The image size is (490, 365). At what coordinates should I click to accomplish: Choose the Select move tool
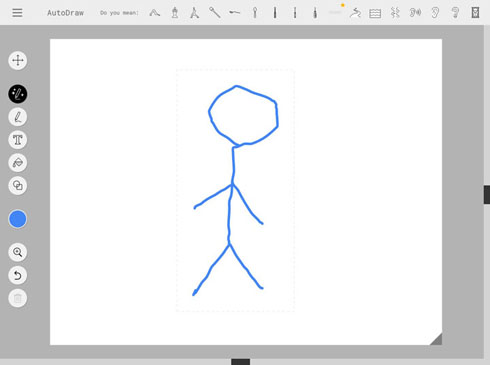point(18,60)
